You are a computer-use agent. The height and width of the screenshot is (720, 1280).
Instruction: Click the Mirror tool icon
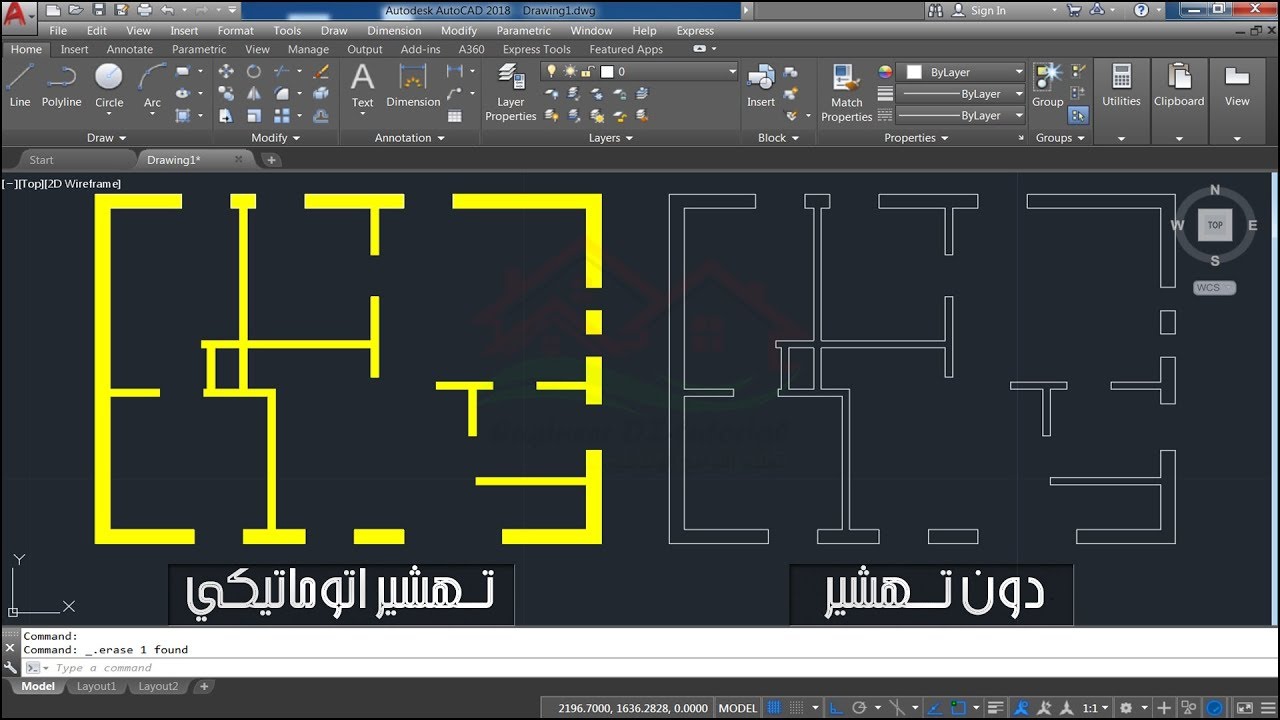(254, 93)
